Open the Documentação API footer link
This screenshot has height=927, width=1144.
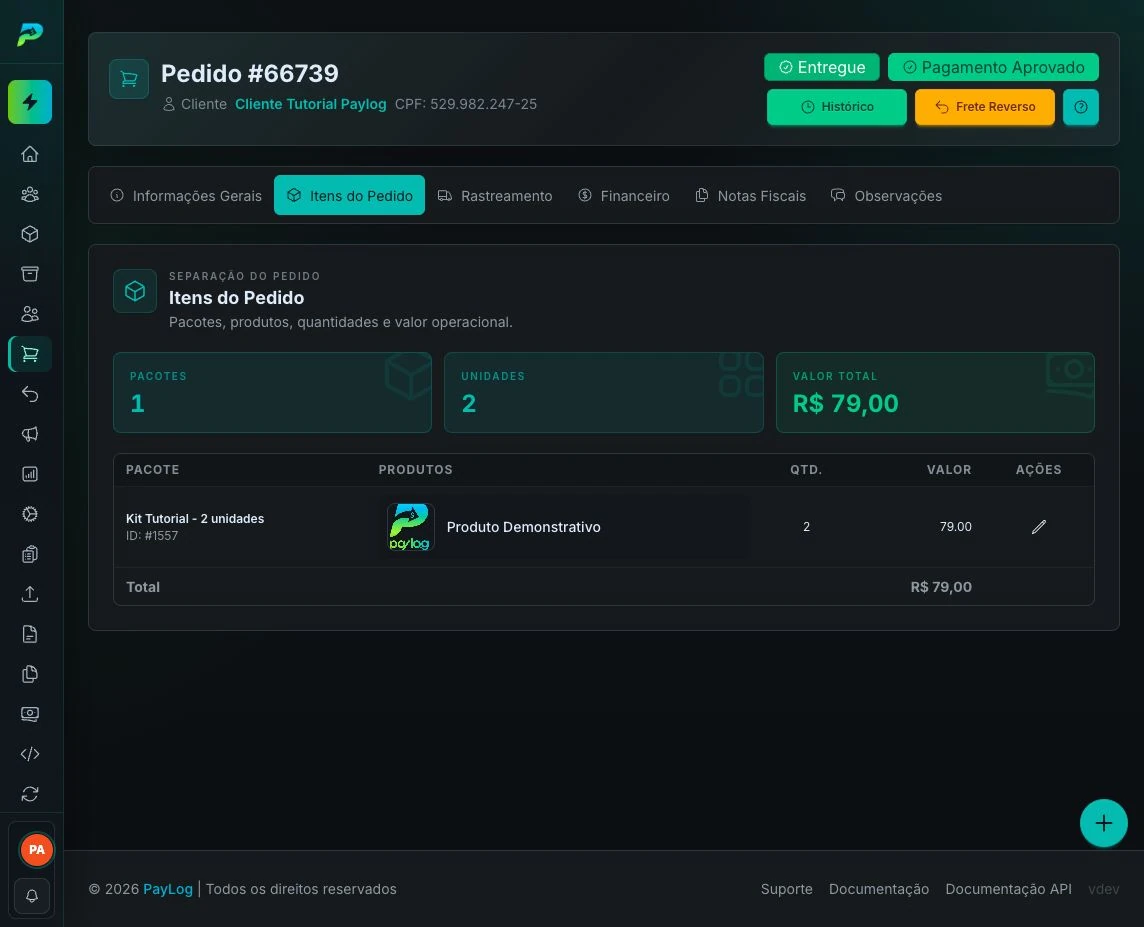coord(1008,889)
